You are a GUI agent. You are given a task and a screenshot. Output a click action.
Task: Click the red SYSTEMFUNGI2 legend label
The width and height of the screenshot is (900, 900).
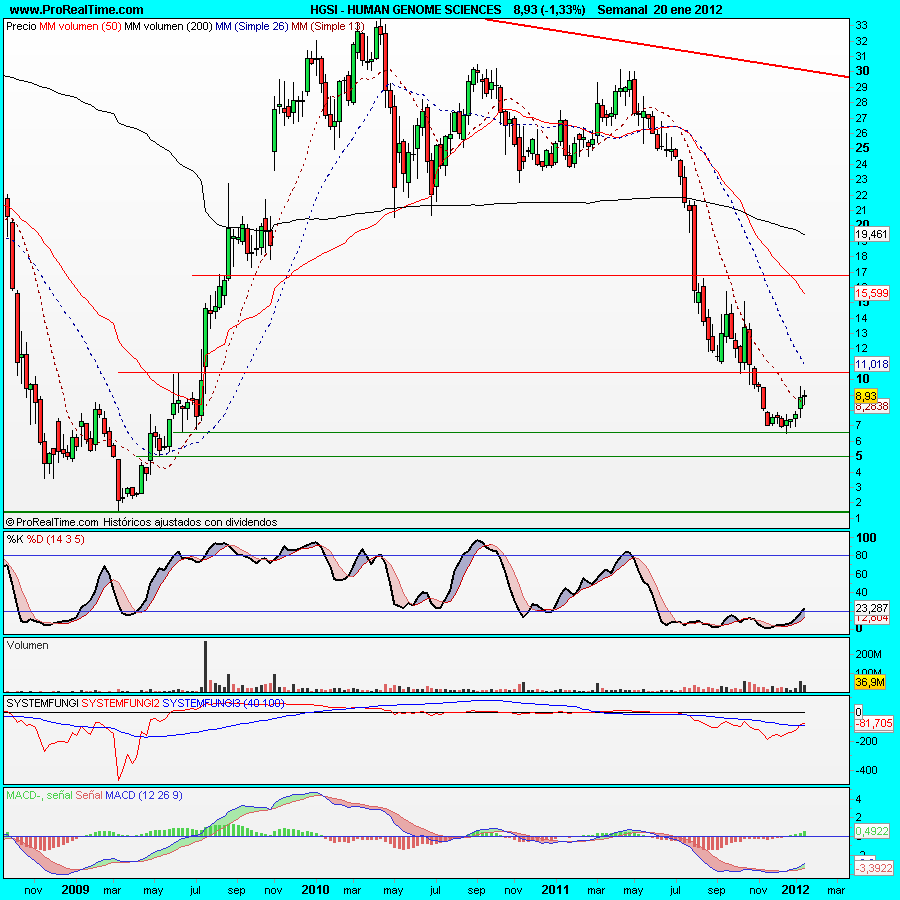[121, 703]
